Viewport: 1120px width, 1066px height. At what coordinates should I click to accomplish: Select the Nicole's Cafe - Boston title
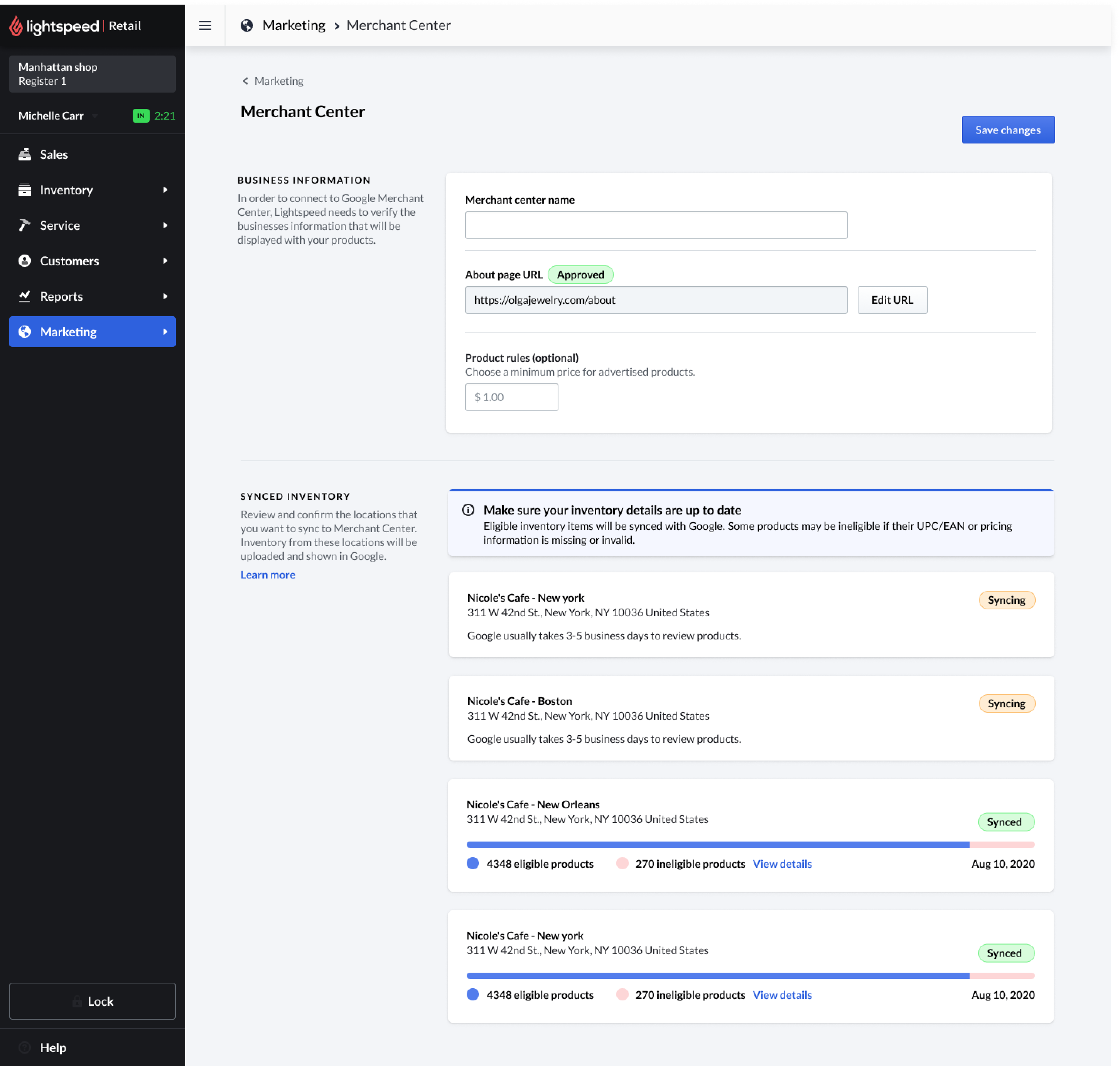[x=520, y=701]
